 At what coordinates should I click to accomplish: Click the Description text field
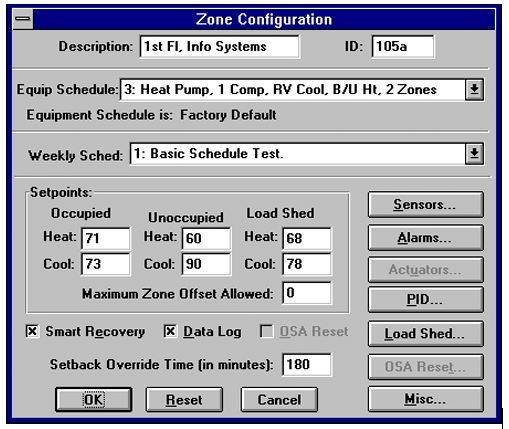coord(220,47)
